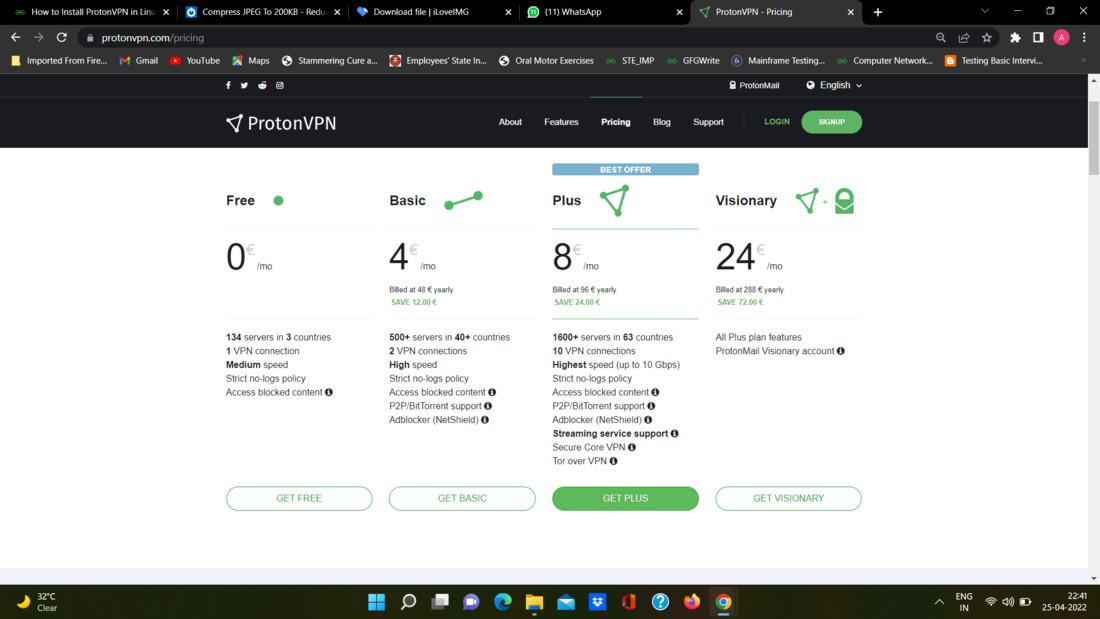The width and height of the screenshot is (1100, 619).
Task: Open ProtonMail link in top bar
Action: [x=754, y=85]
